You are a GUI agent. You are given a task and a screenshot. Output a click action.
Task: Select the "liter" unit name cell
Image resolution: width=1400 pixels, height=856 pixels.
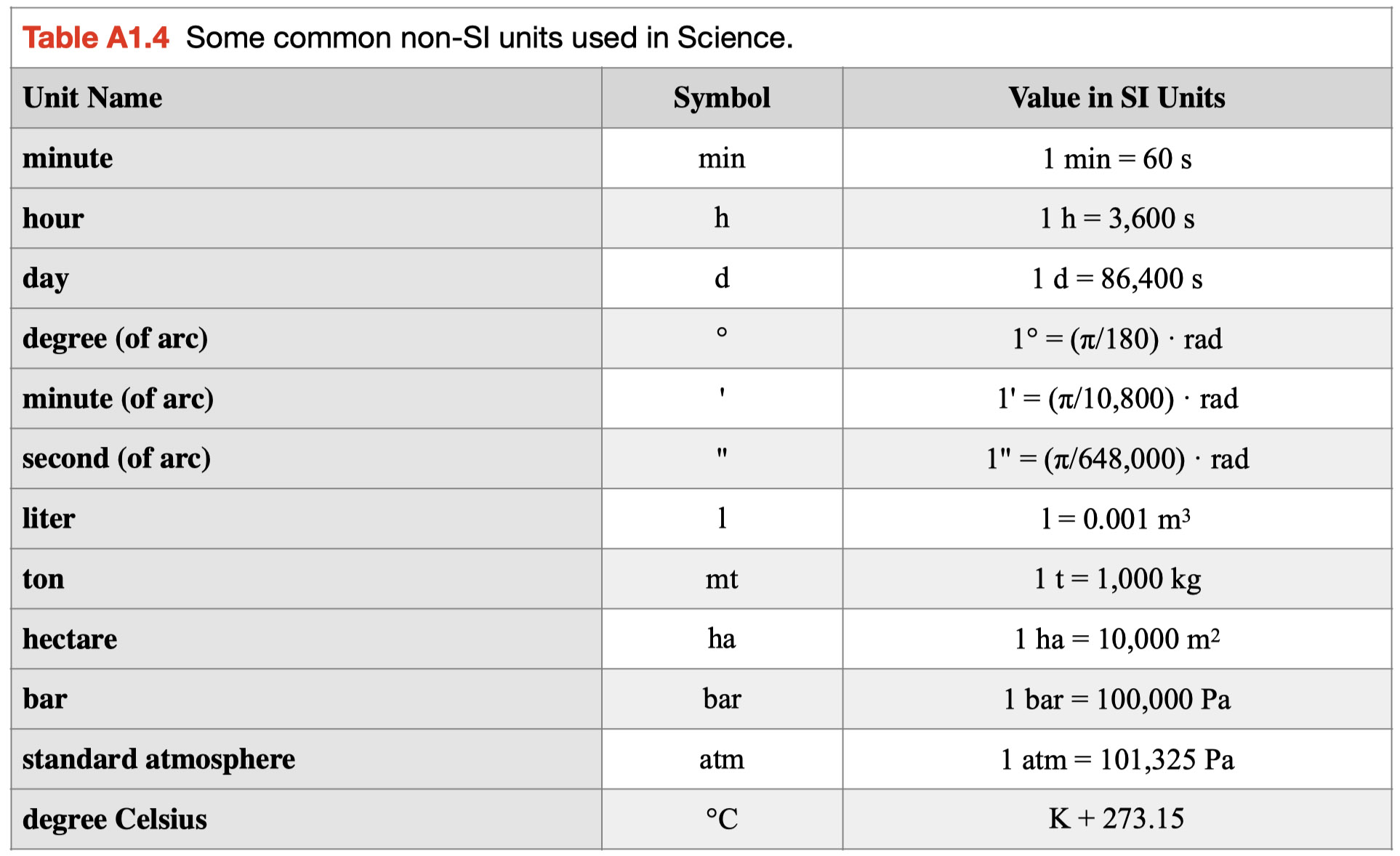click(x=49, y=519)
